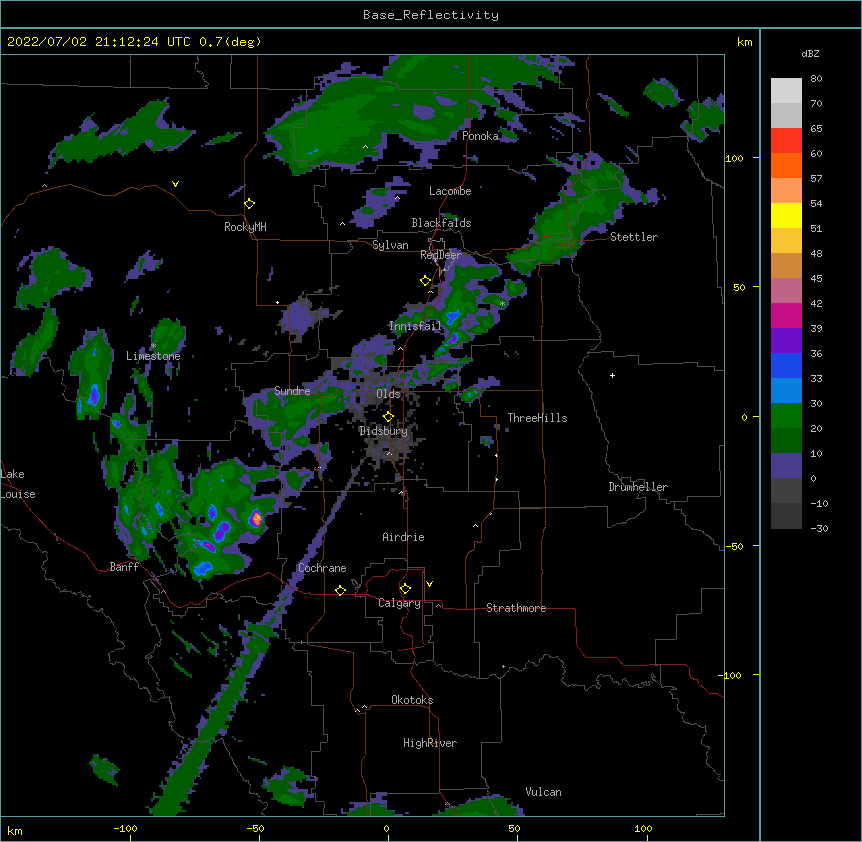Click the yellow diamond marker above Calgary
The width and height of the screenshot is (862, 842).
tap(406, 589)
